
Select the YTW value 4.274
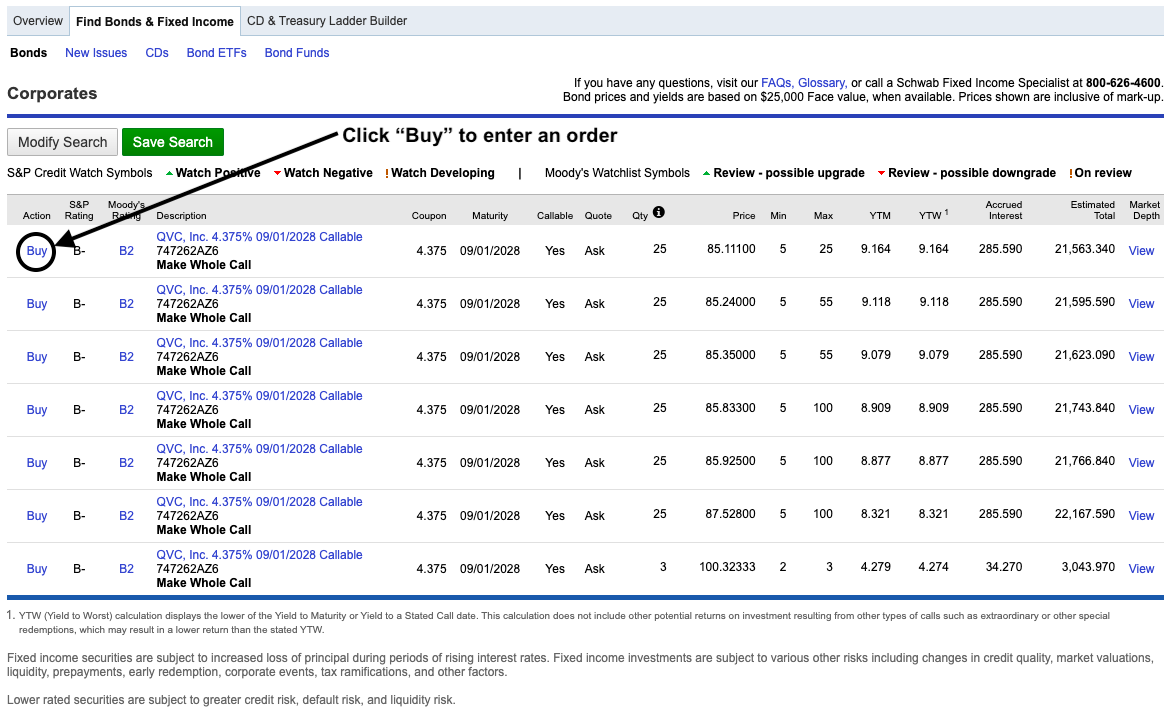(x=933, y=567)
